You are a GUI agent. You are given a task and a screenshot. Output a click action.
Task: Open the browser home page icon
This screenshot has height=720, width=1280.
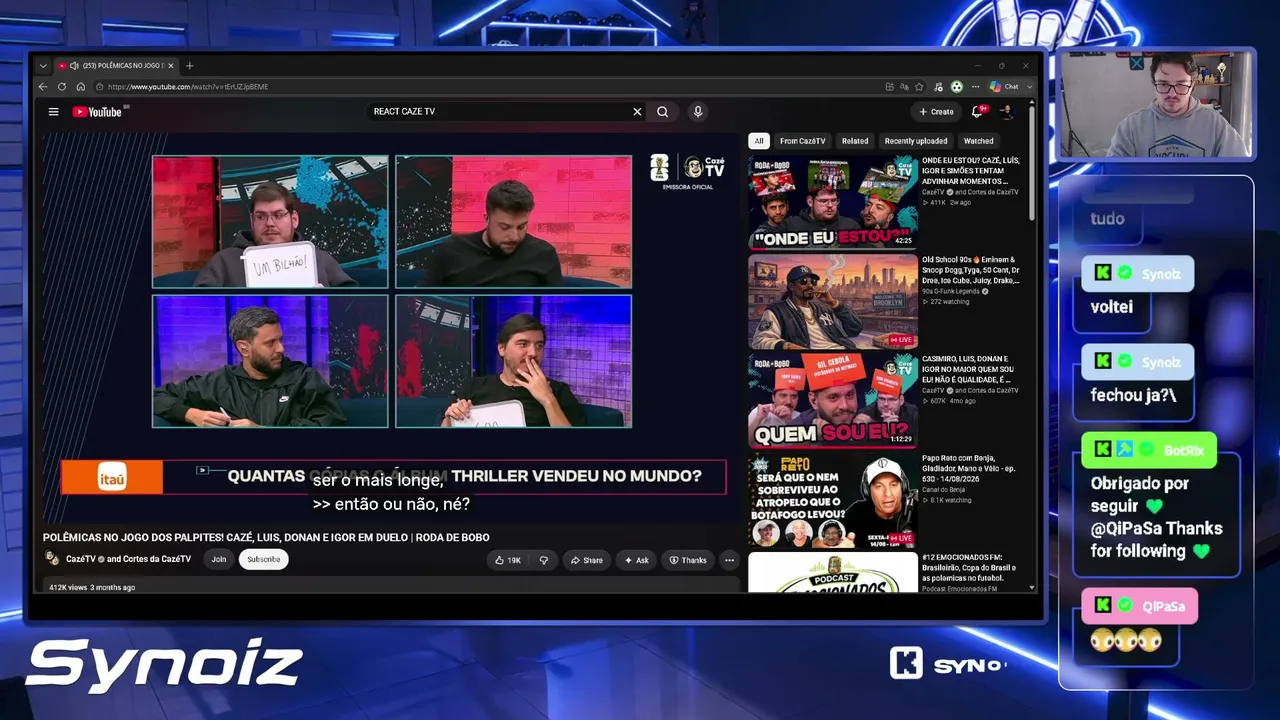81,87
